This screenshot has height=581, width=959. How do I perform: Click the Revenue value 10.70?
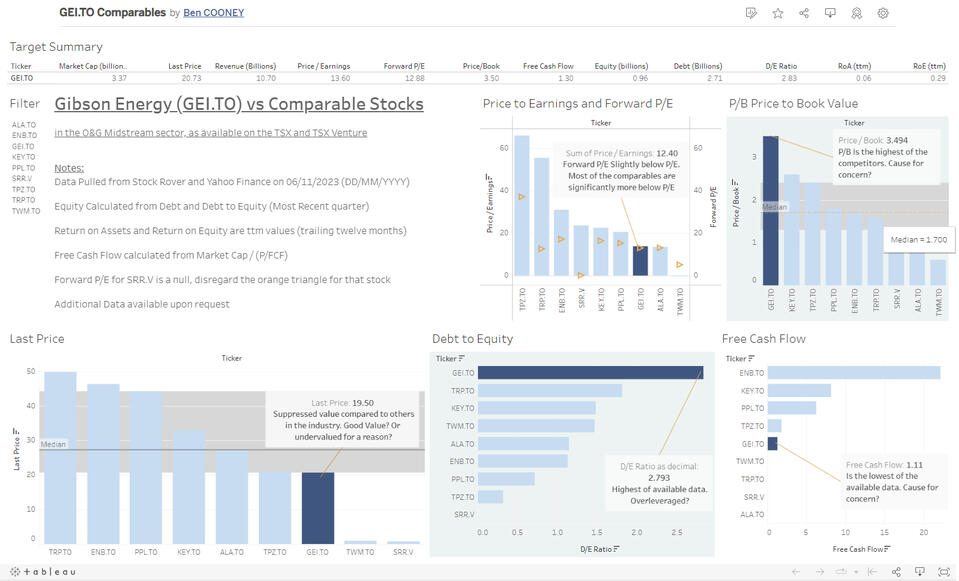(266, 78)
